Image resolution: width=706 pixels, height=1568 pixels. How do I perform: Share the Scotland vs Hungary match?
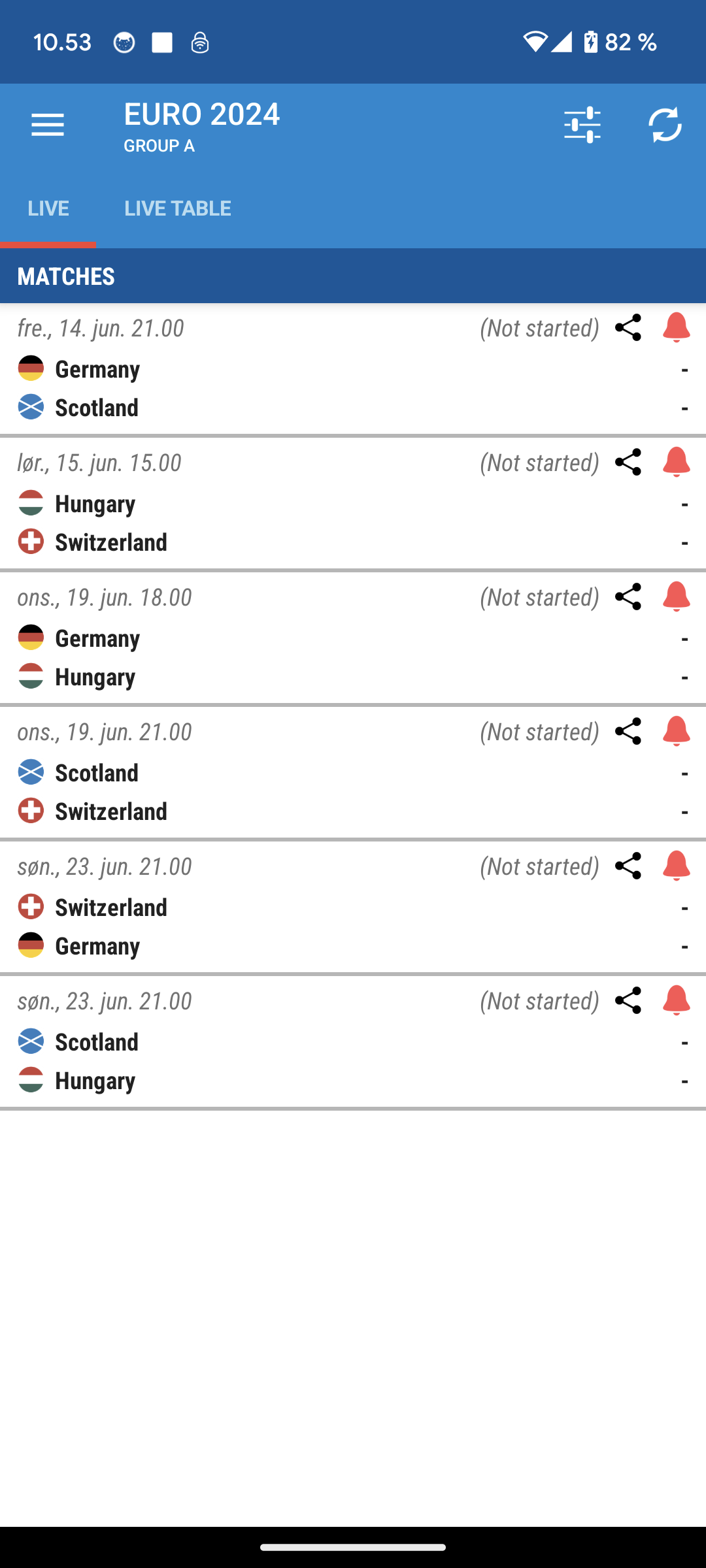[x=628, y=1000]
